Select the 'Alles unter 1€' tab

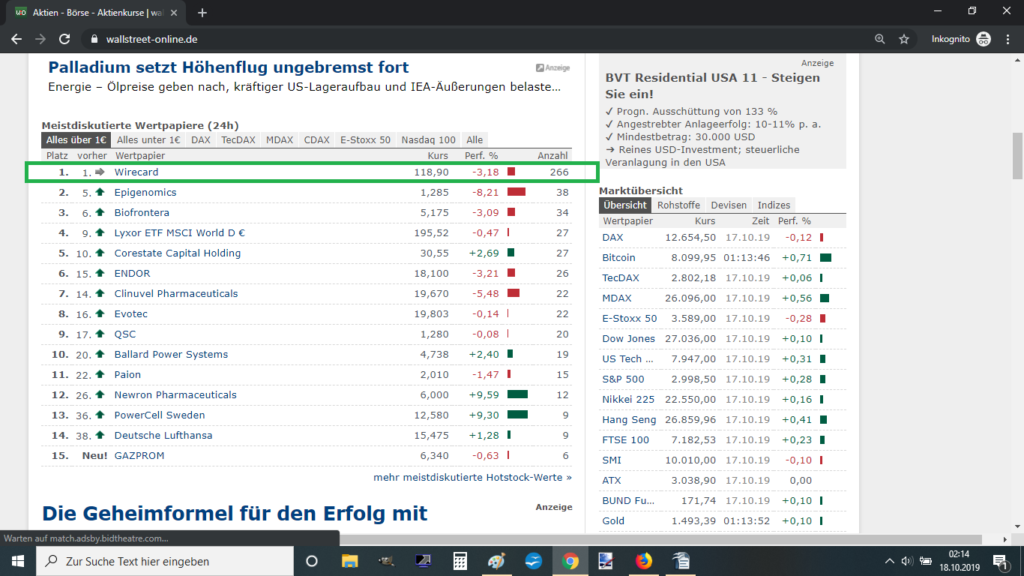148,140
